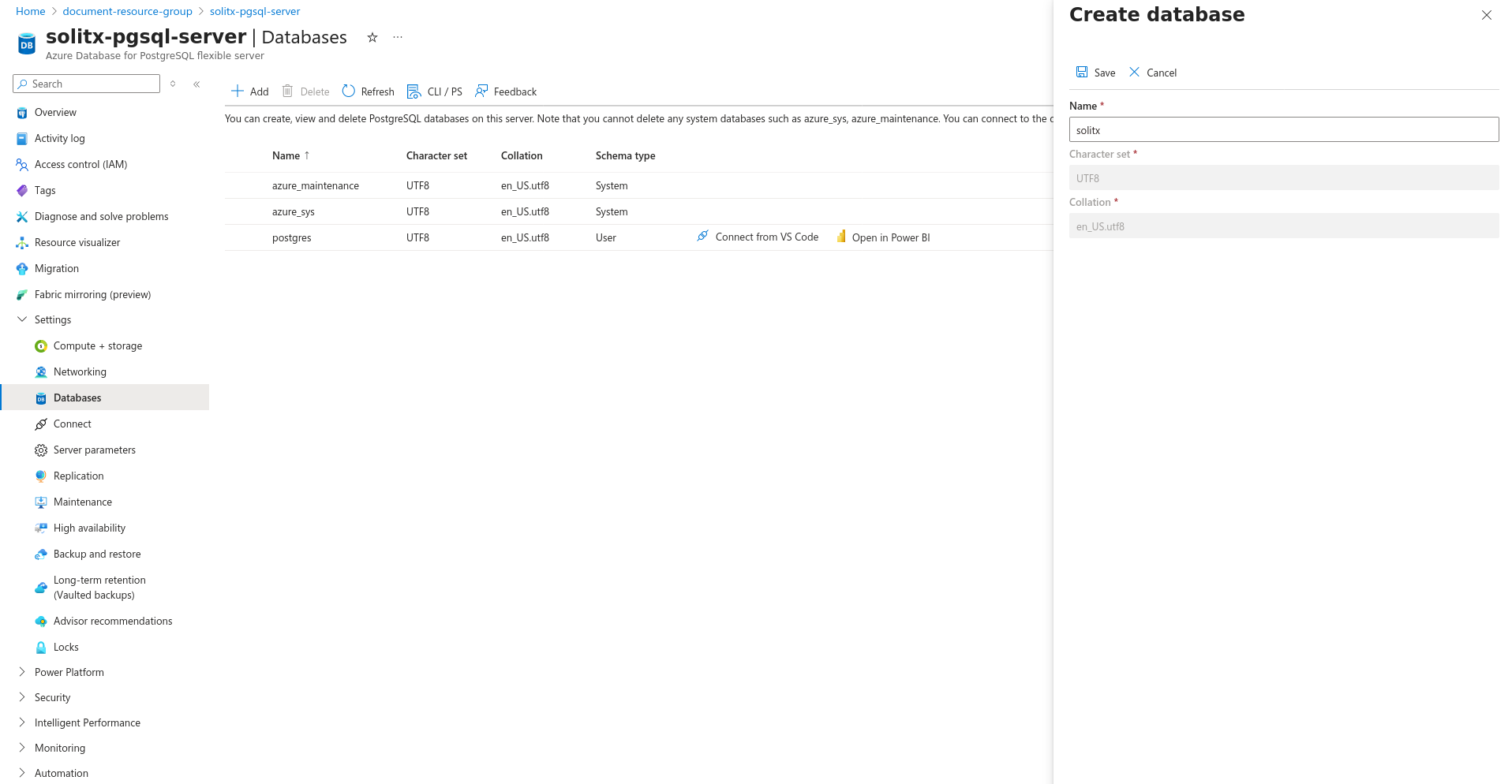Open Diagnose and solve problems icon
This screenshot has height=784, width=1512.
tap(22, 217)
